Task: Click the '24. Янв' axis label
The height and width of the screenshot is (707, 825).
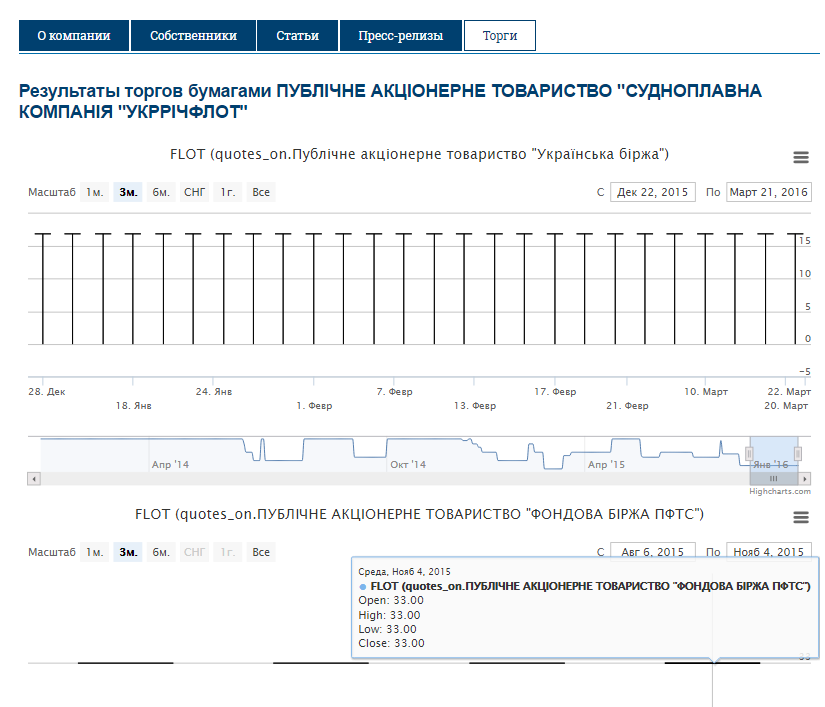Action: 214,391
